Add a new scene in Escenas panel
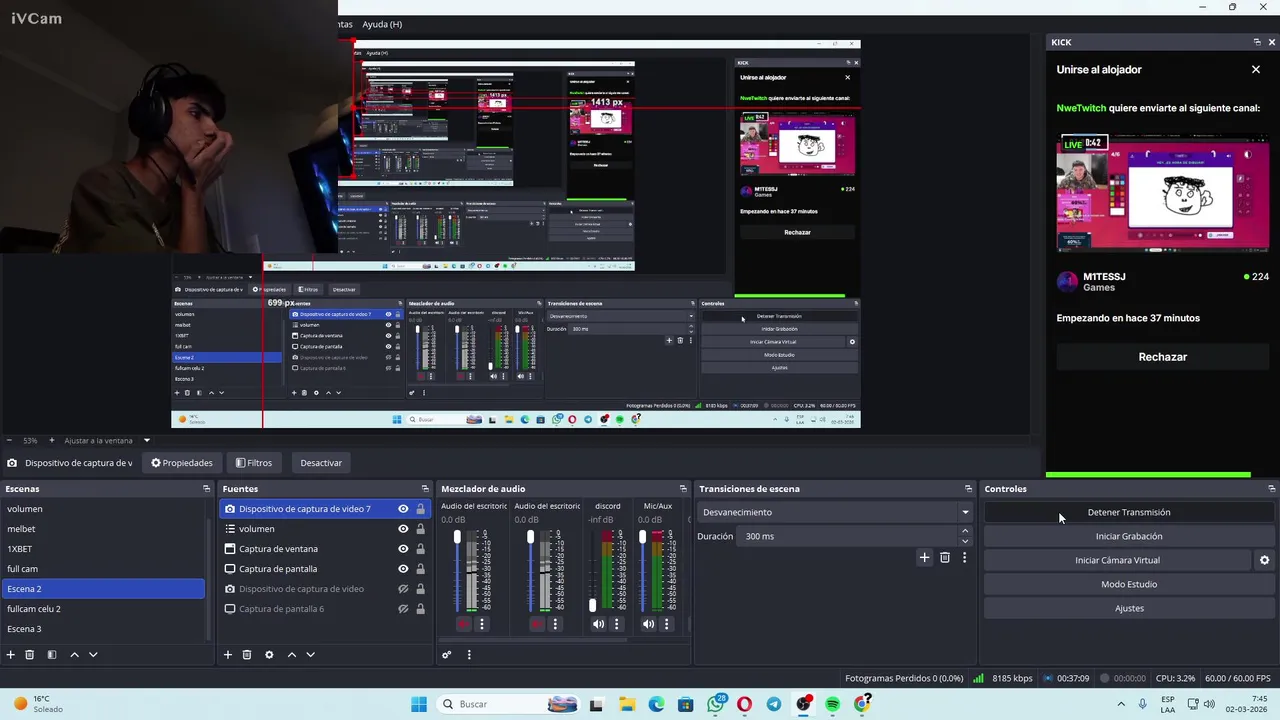 (11, 655)
